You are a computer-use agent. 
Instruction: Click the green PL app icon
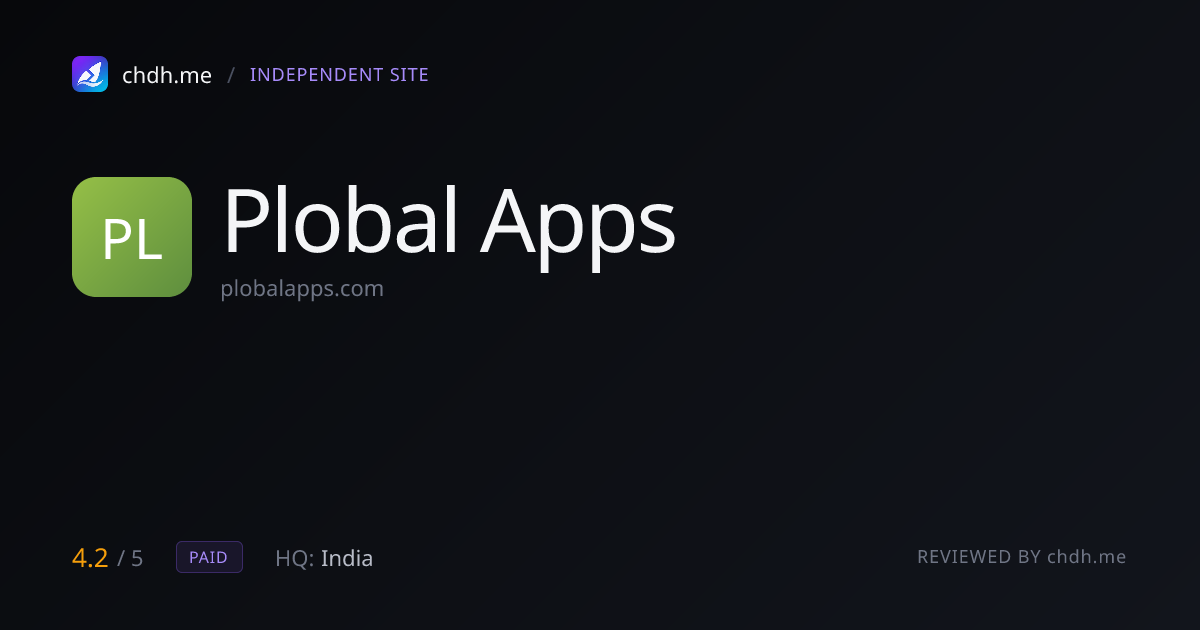pyautogui.click(x=132, y=237)
